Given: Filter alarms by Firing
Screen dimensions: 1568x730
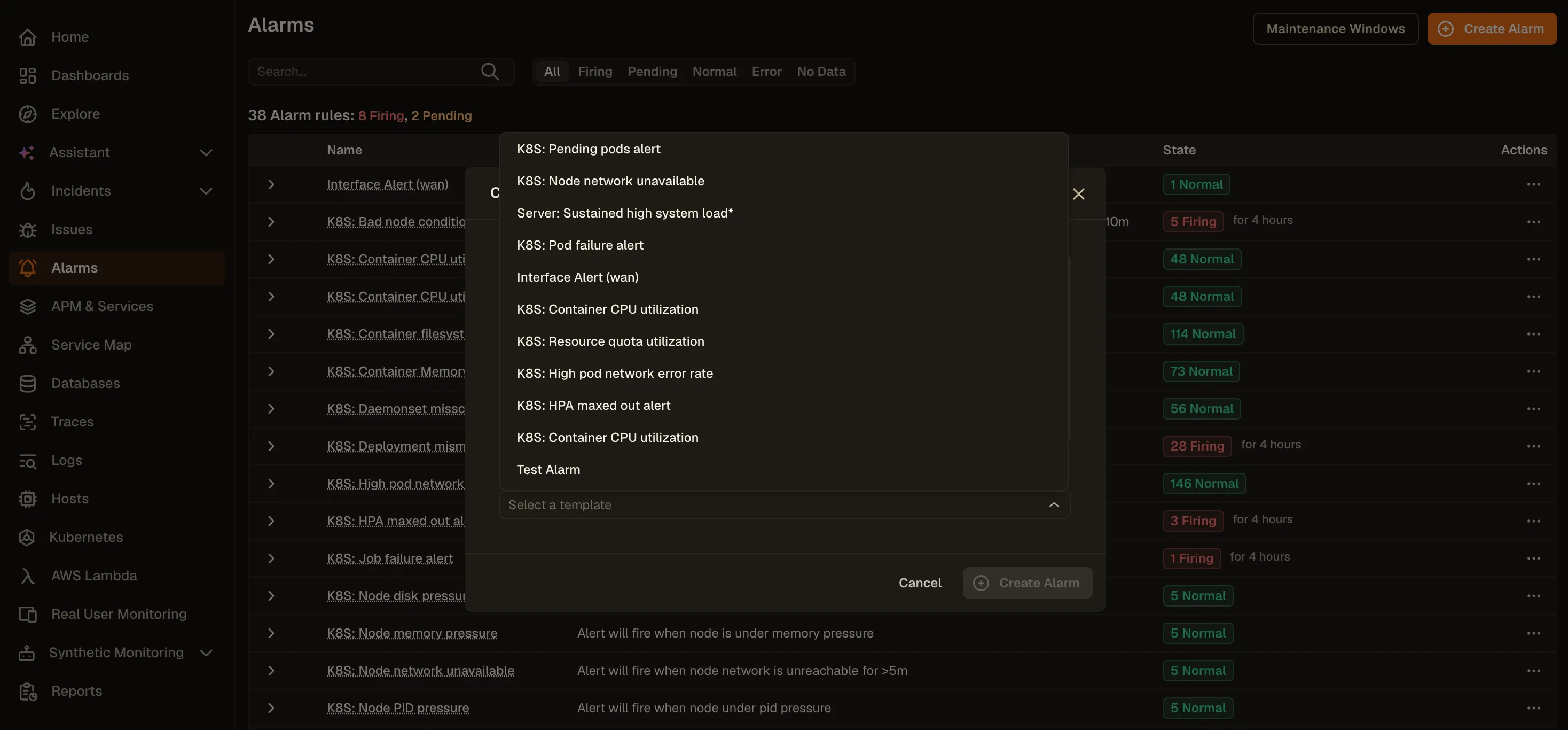Looking at the screenshot, I should [x=595, y=71].
